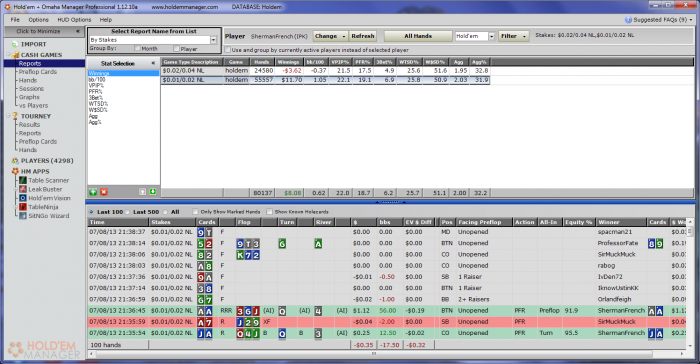Click the Tourney trophy icon

click(15, 116)
